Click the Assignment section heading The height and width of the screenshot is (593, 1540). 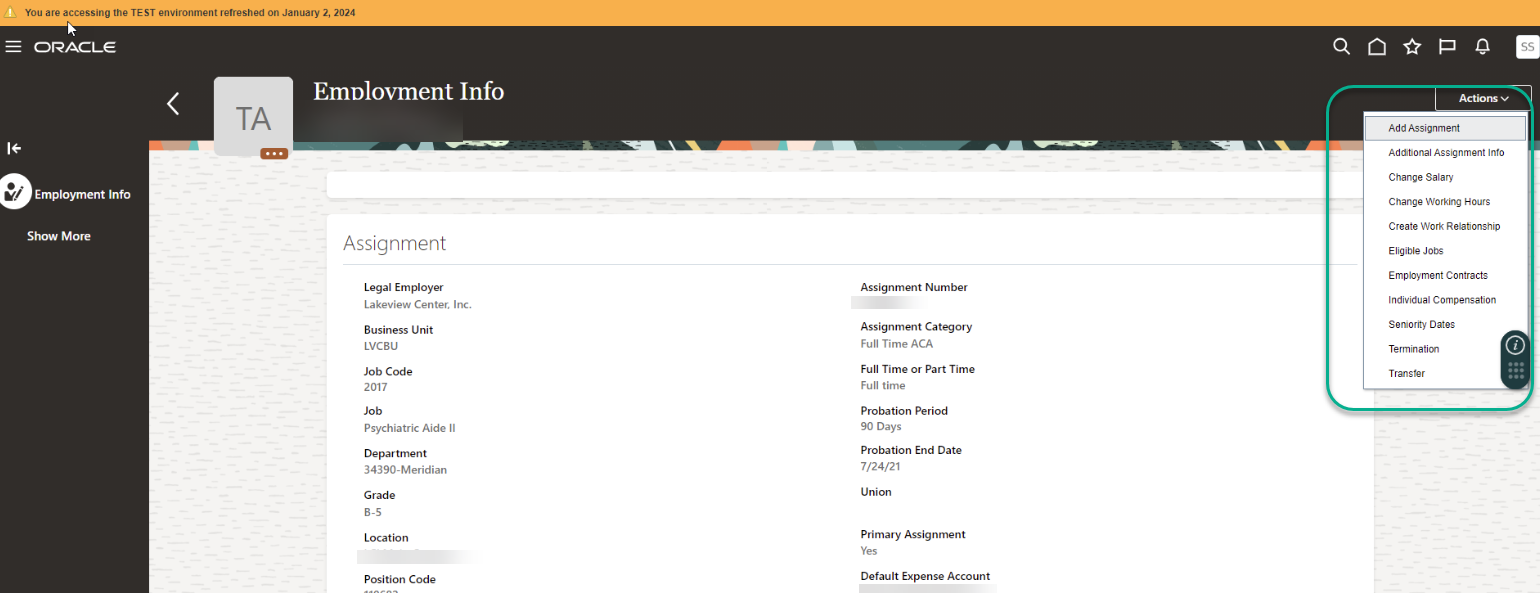(394, 243)
